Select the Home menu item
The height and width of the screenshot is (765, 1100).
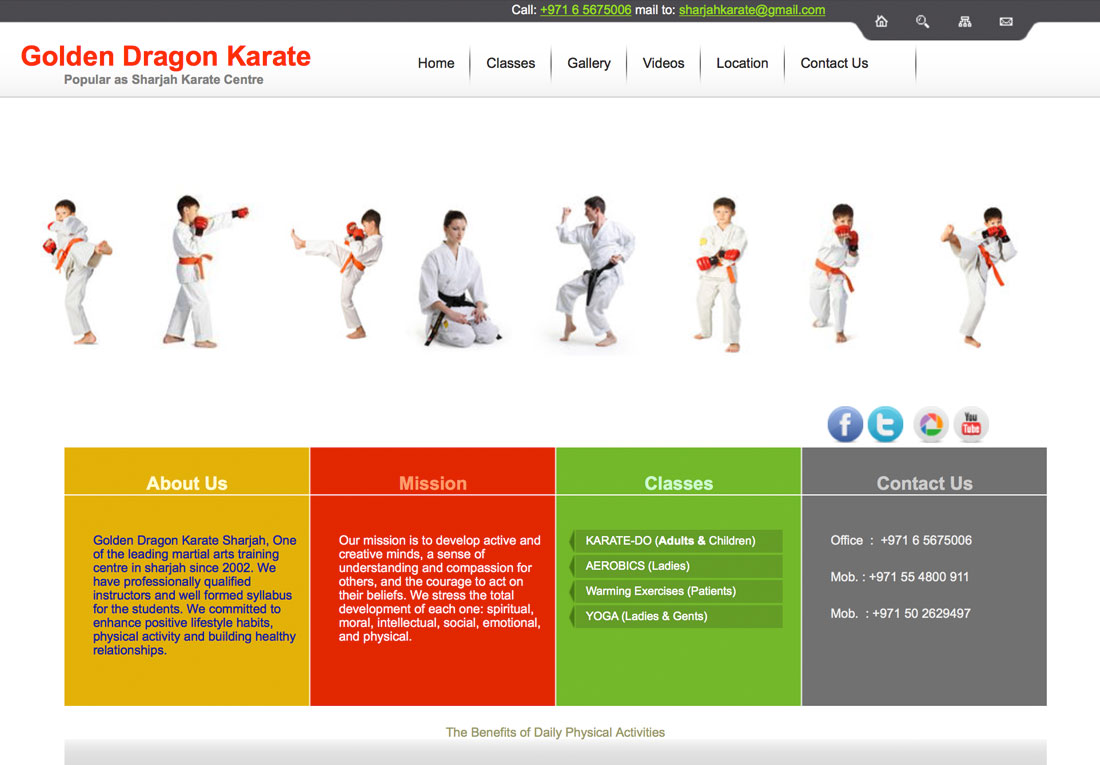[x=436, y=62]
